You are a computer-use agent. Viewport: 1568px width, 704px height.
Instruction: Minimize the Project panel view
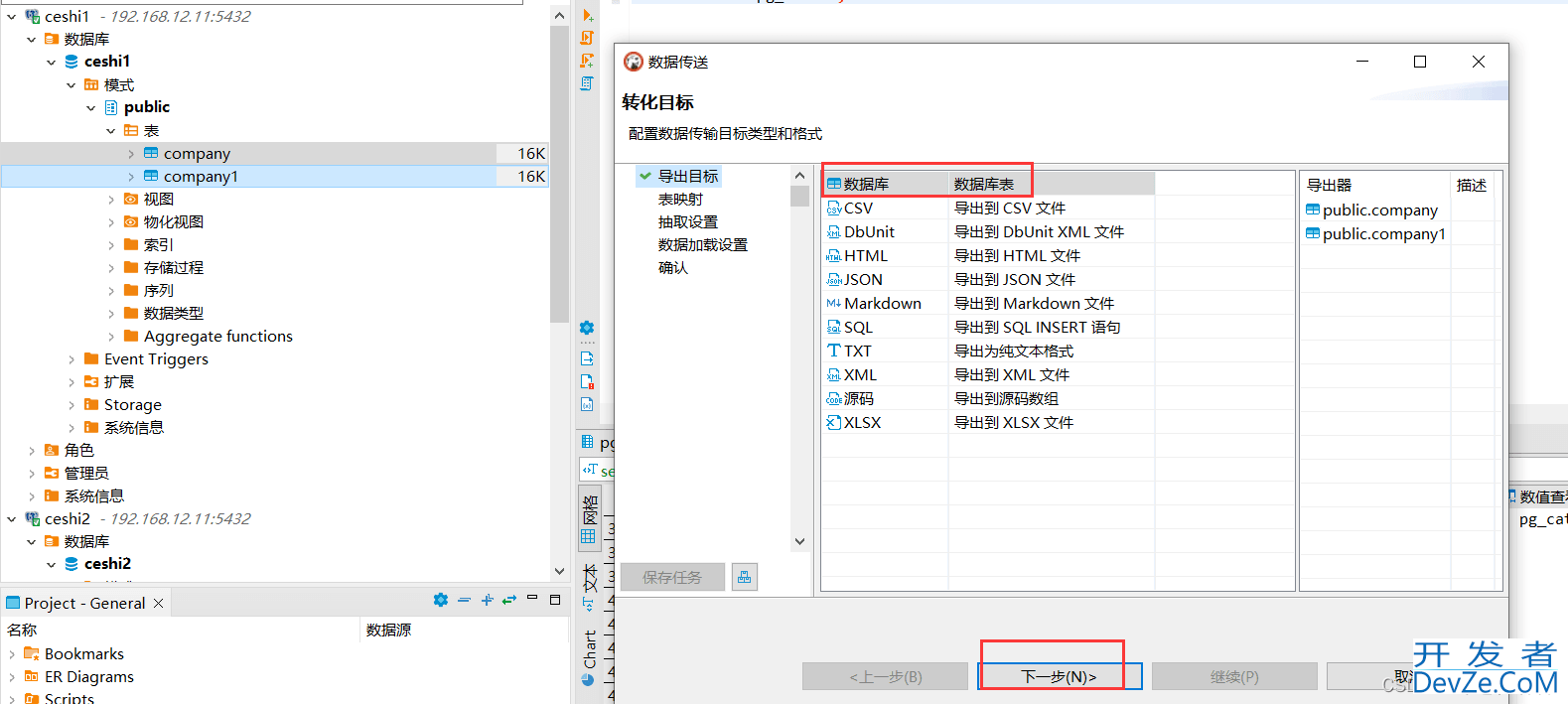[532, 599]
